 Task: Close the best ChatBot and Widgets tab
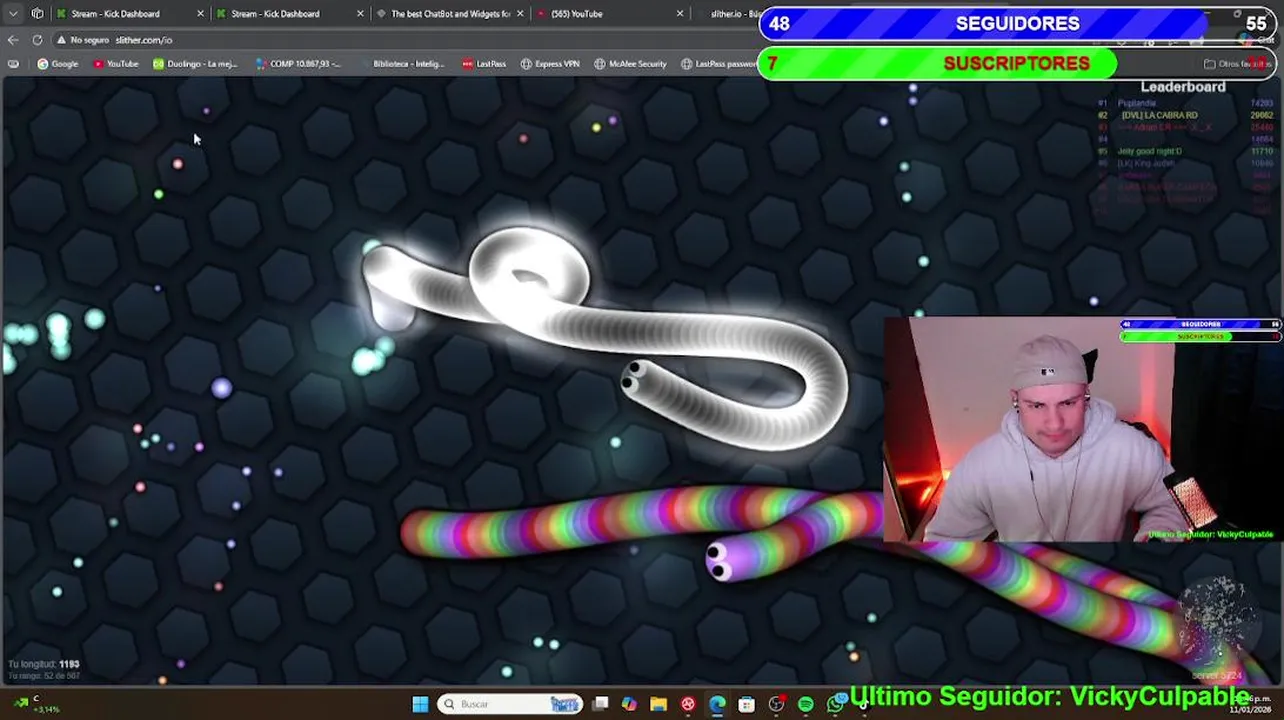click(x=520, y=14)
